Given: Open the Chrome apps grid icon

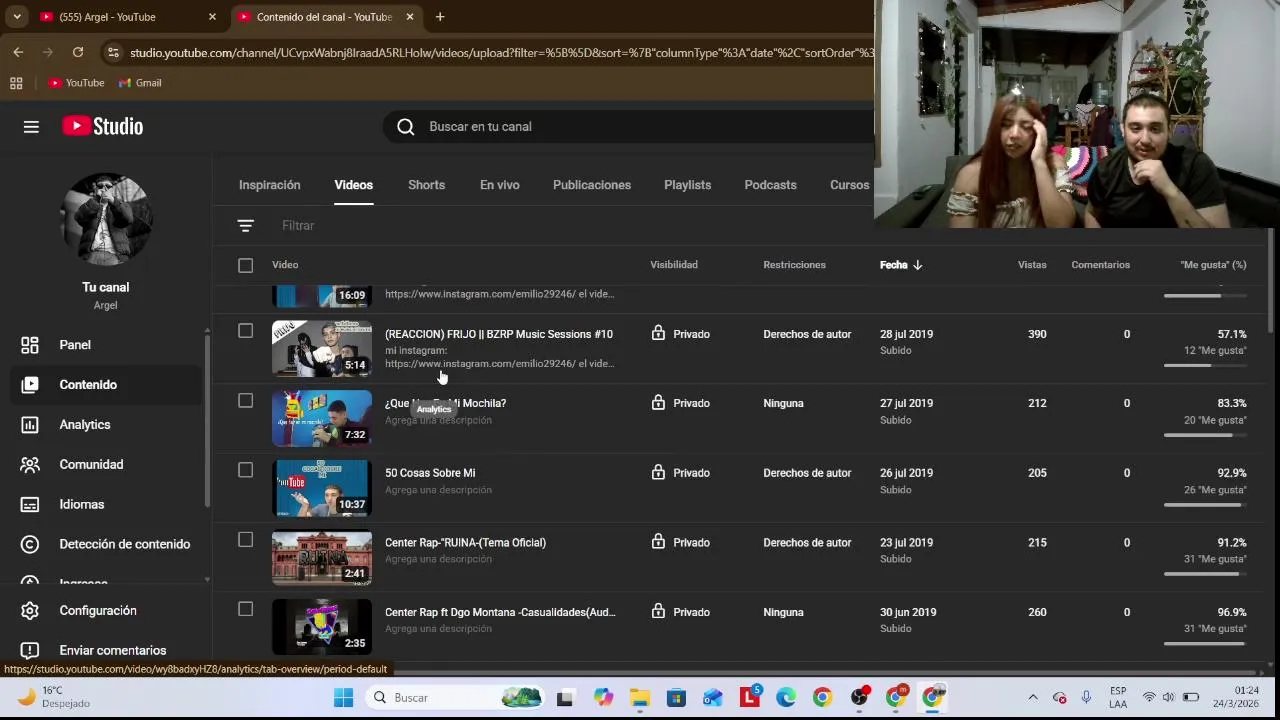Looking at the screenshot, I should [16, 83].
